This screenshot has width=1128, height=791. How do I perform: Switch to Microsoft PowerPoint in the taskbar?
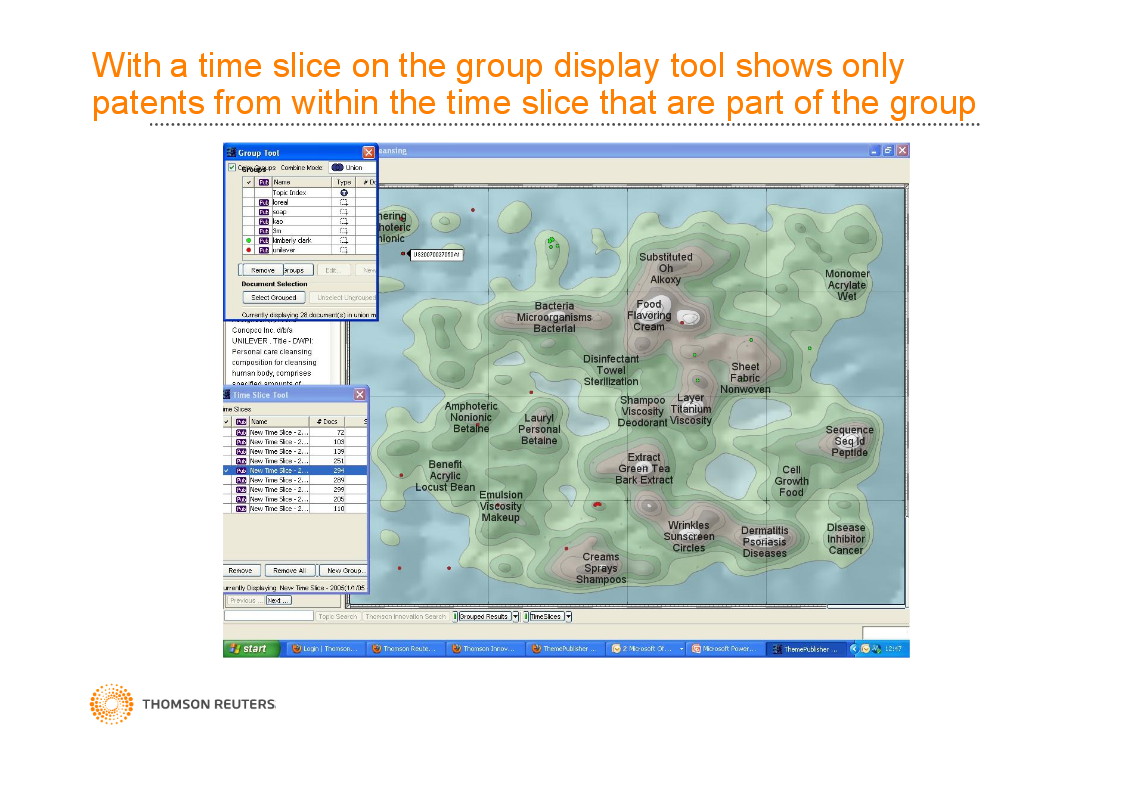[726, 649]
